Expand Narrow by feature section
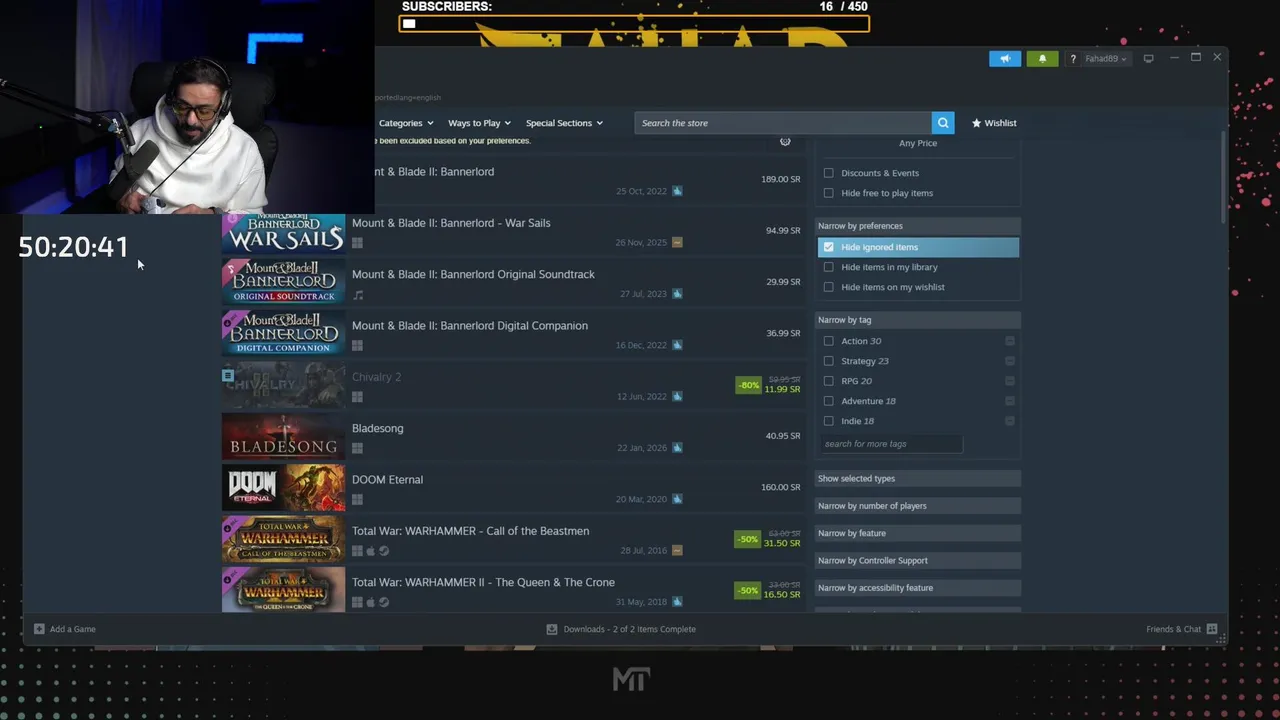Screen dimensions: 1280x720 tap(918, 533)
